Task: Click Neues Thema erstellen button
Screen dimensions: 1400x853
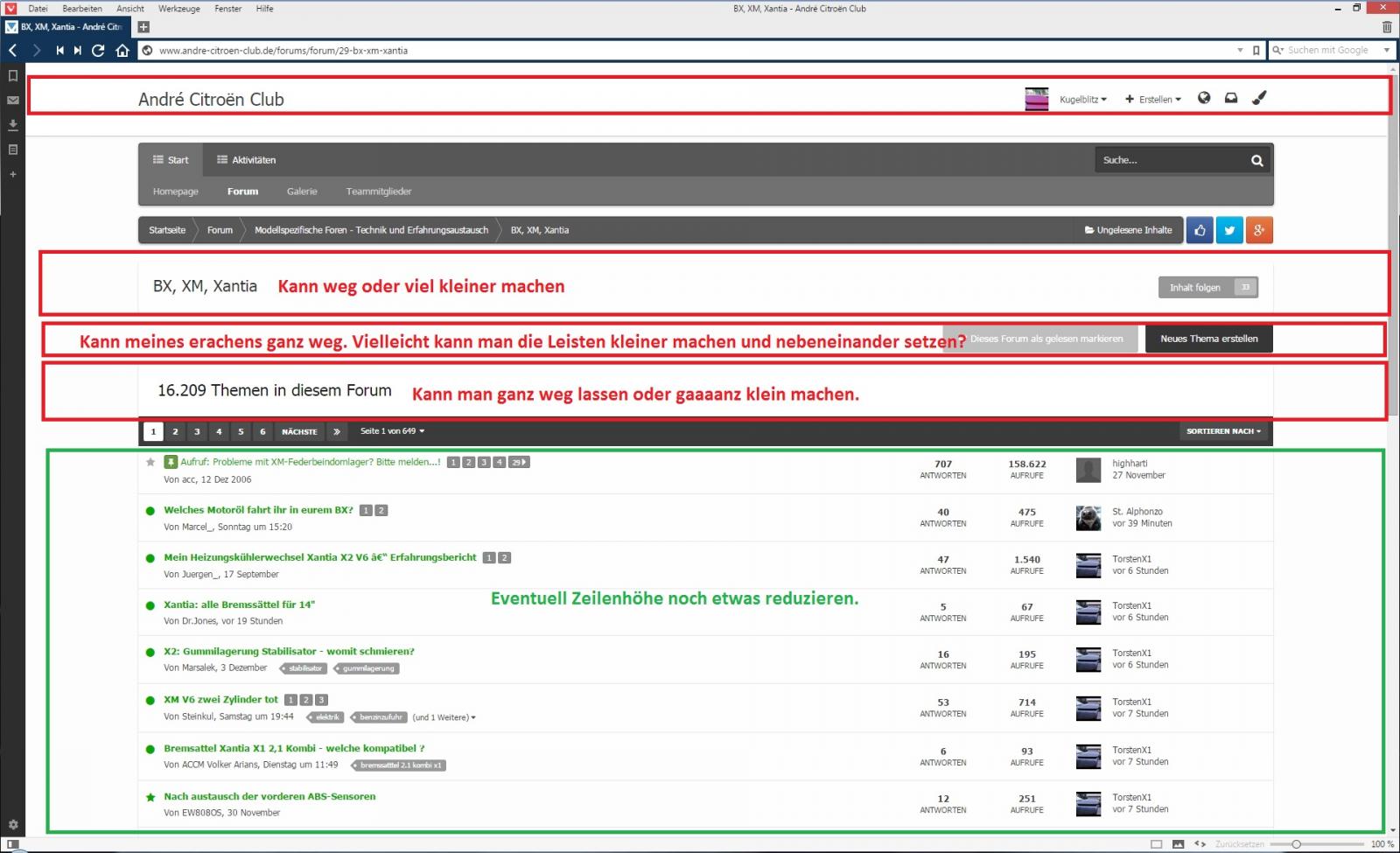Action: pos(1209,339)
